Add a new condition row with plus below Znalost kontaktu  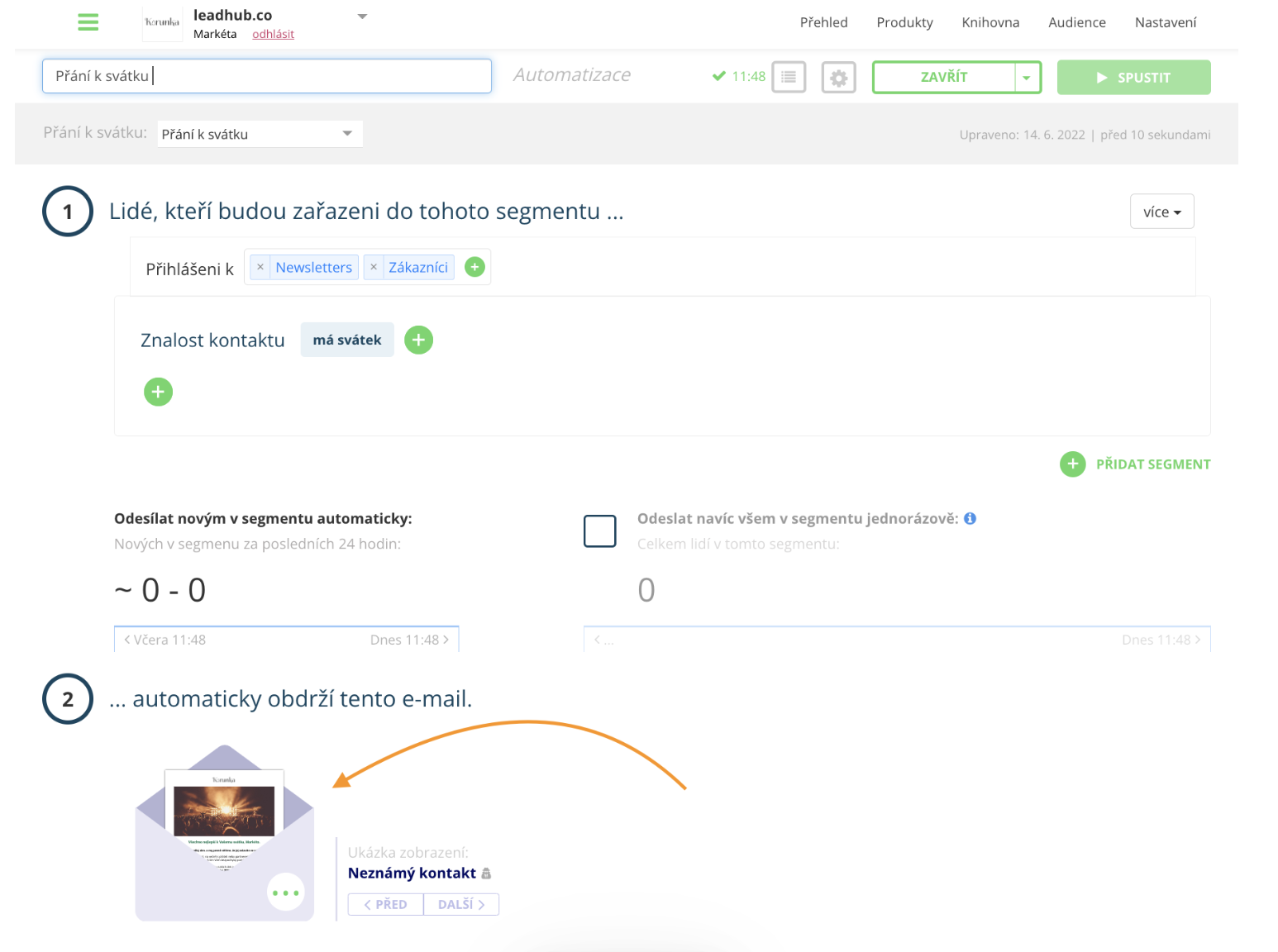click(x=159, y=392)
